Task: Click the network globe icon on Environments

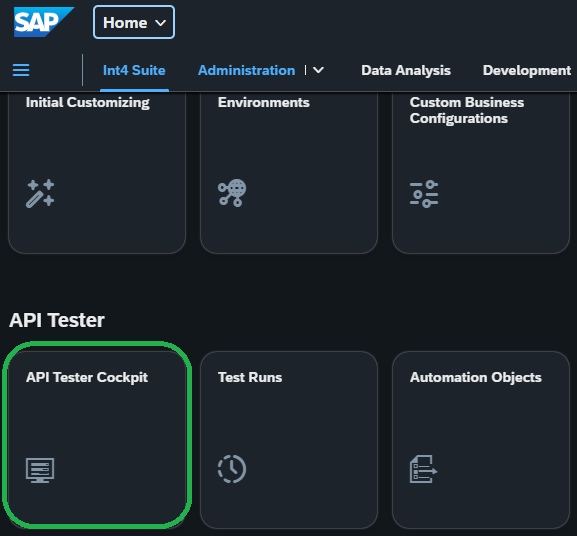Action: tap(232, 193)
